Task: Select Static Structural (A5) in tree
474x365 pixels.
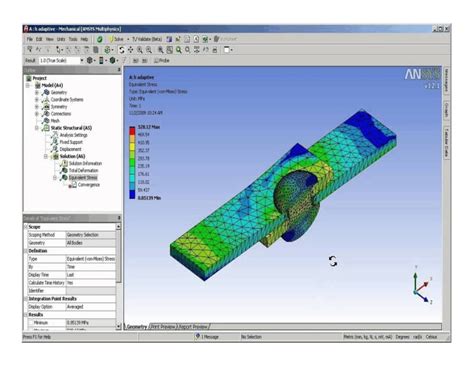Action: pos(71,128)
